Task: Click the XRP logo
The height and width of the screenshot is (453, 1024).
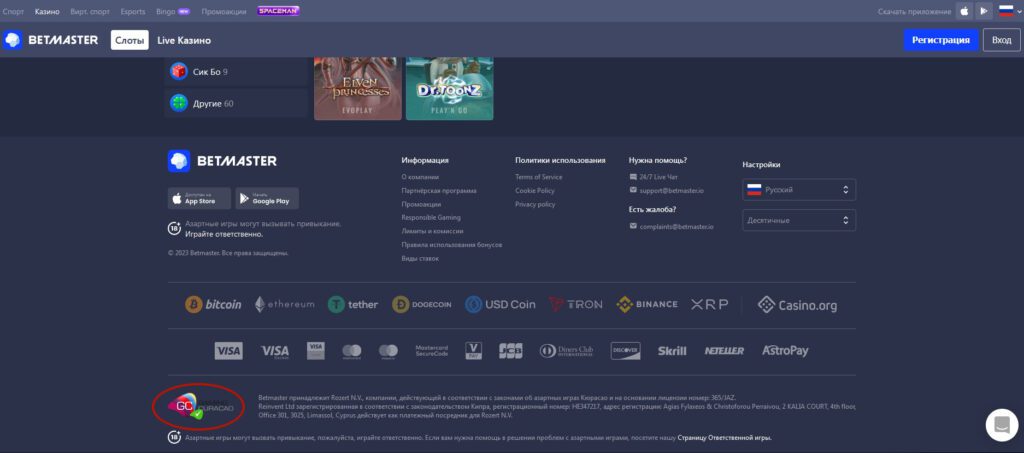Action: [709, 304]
